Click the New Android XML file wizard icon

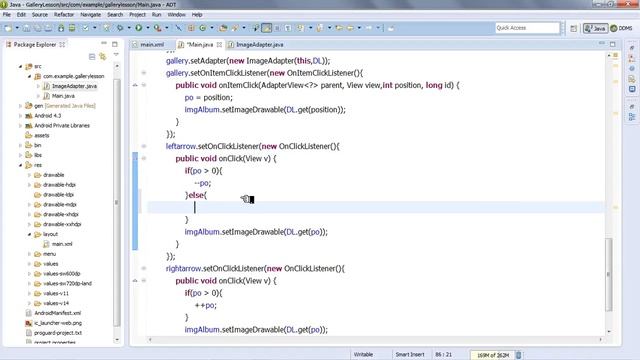point(107,28)
